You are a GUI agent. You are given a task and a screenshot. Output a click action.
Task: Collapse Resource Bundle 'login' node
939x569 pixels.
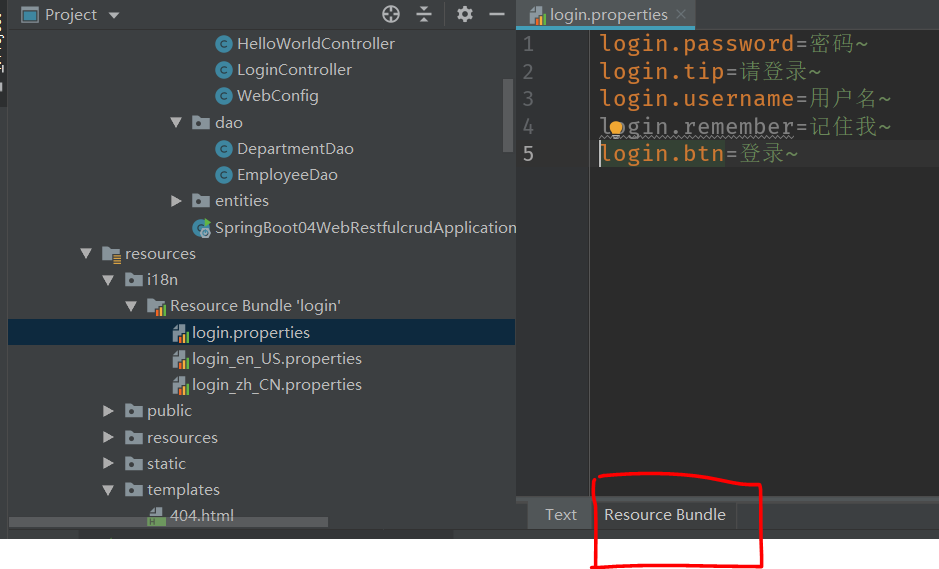(x=131, y=306)
